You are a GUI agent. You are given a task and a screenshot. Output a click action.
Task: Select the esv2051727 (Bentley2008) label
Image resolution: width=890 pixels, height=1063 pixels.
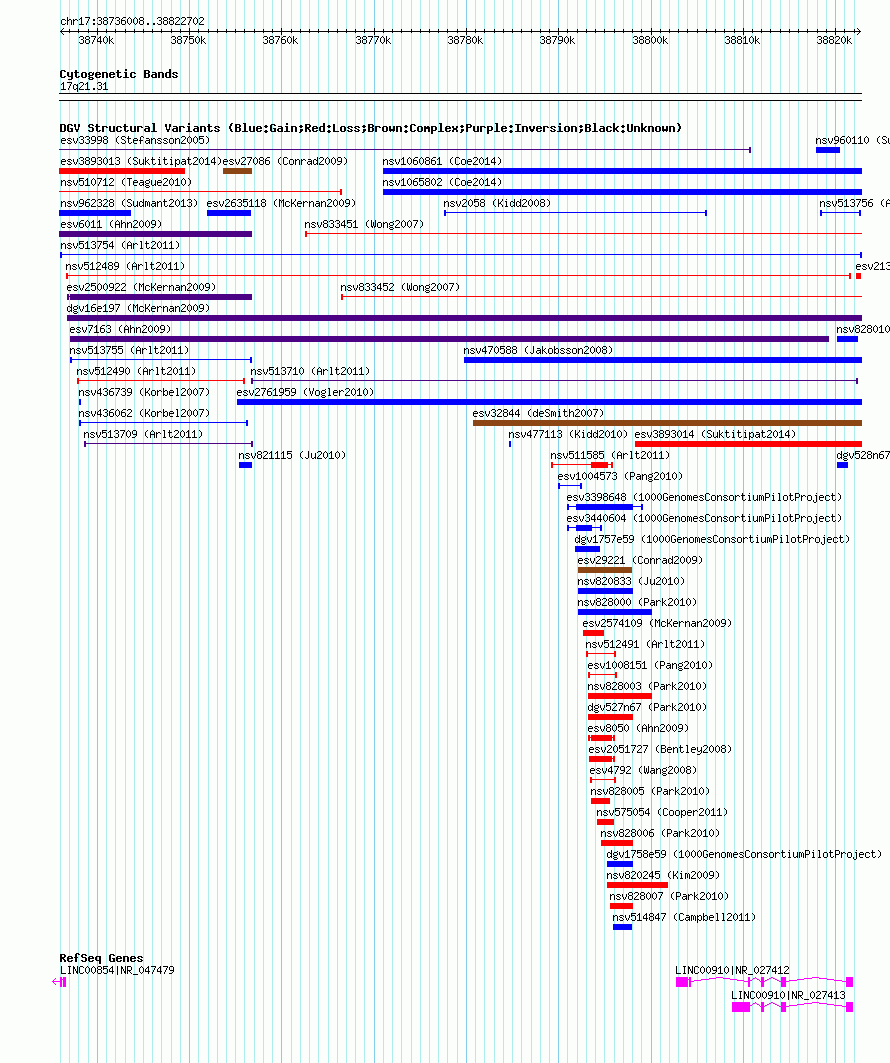point(660,750)
